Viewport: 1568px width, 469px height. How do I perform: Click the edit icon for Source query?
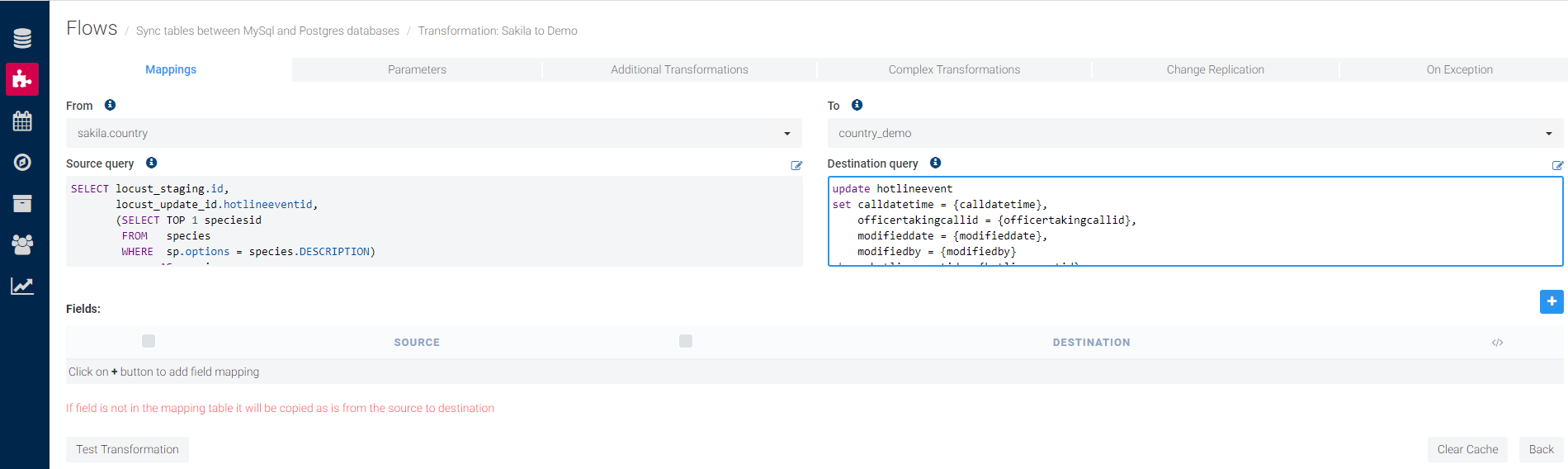point(796,166)
